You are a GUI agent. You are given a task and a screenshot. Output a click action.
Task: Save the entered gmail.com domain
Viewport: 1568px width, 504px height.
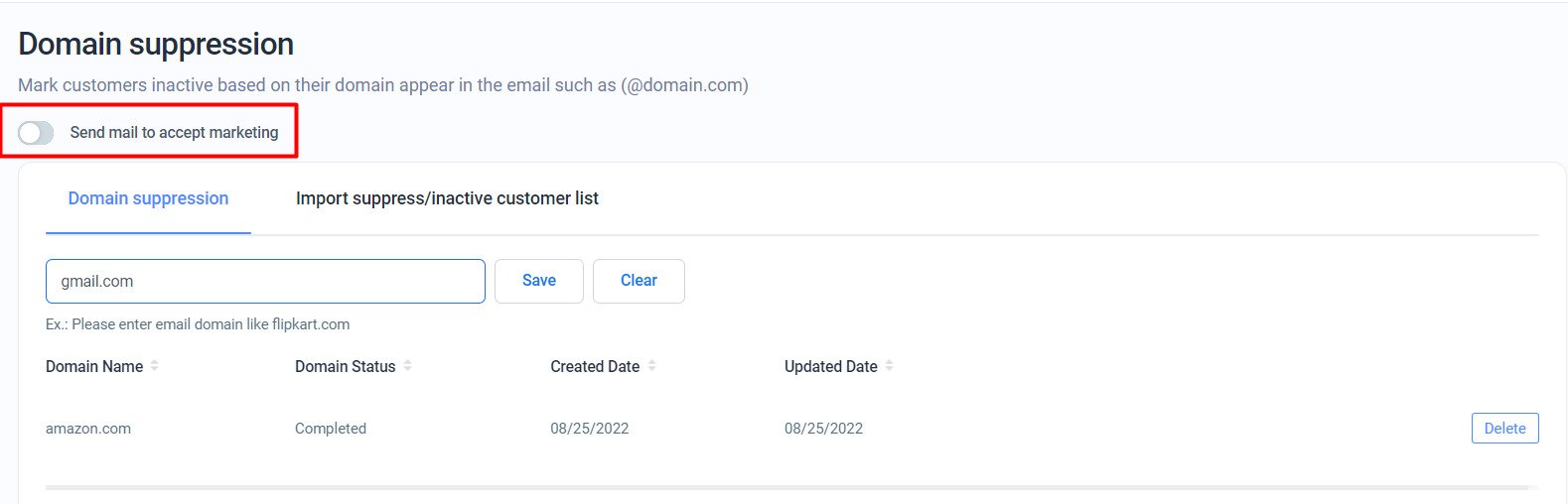(x=539, y=281)
